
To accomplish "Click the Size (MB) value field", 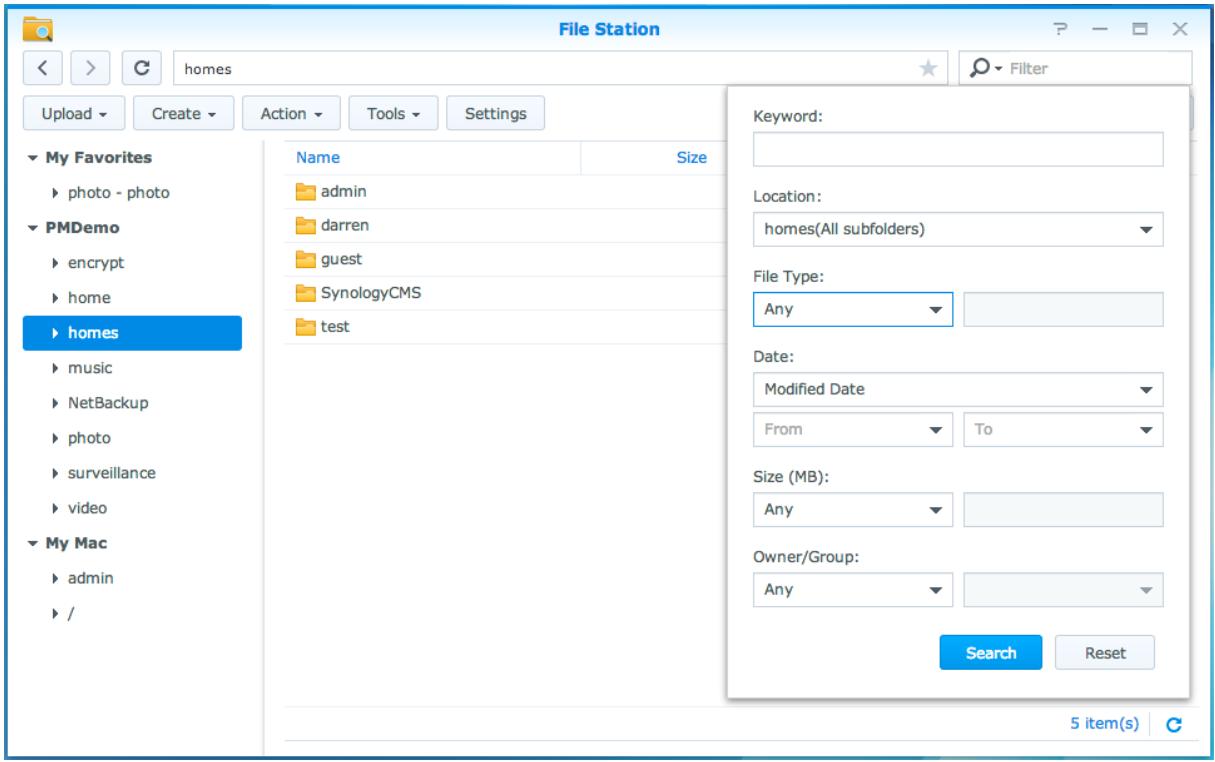I will pyautogui.click(x=1063, y=510).
